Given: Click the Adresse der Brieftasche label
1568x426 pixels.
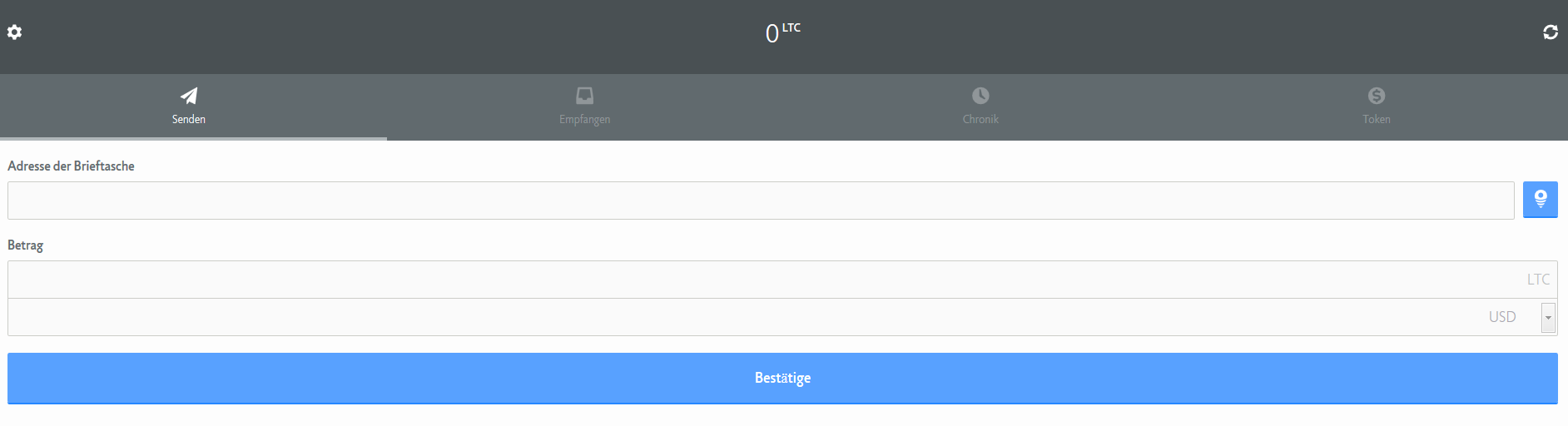Looking at the screenshot, I should [71, 166].
